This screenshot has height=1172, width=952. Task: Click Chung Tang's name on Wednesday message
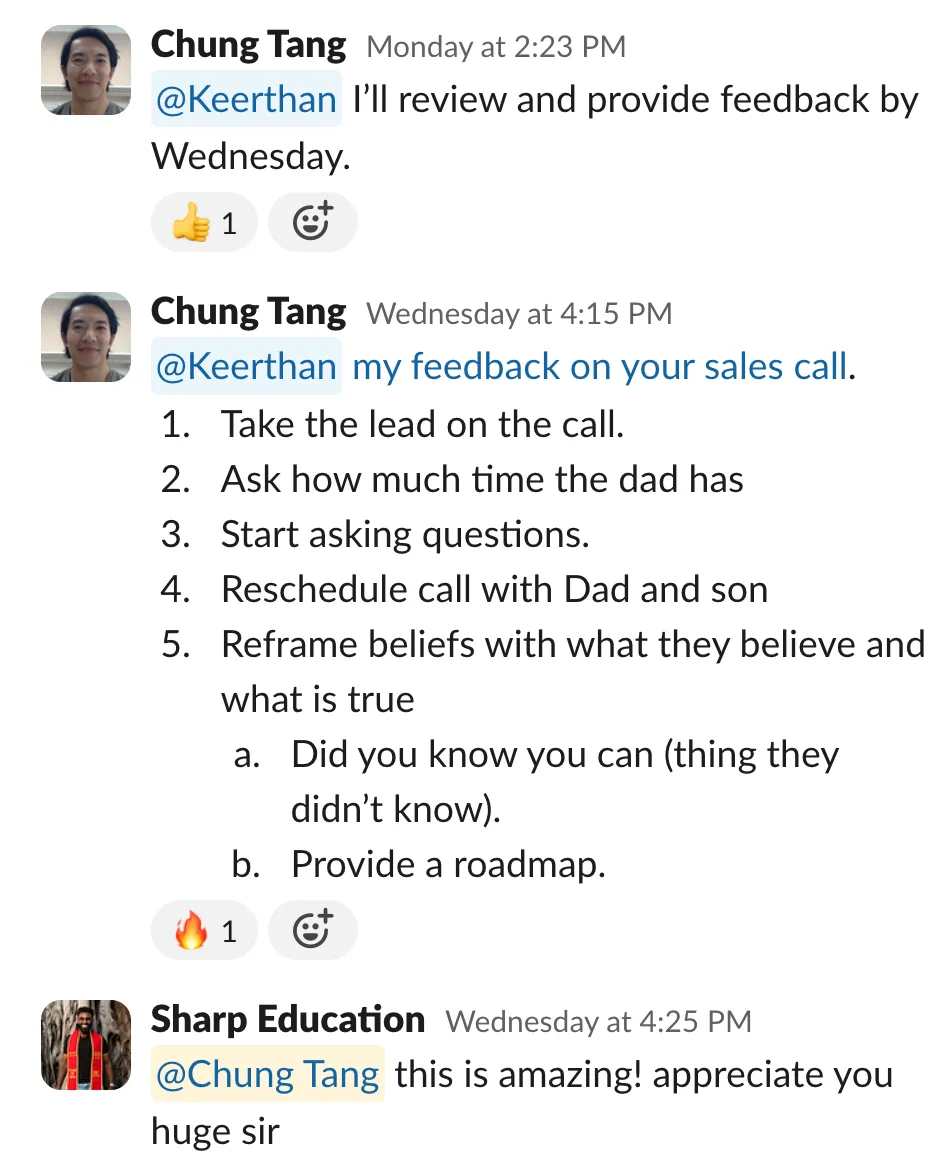pos(248,312)
